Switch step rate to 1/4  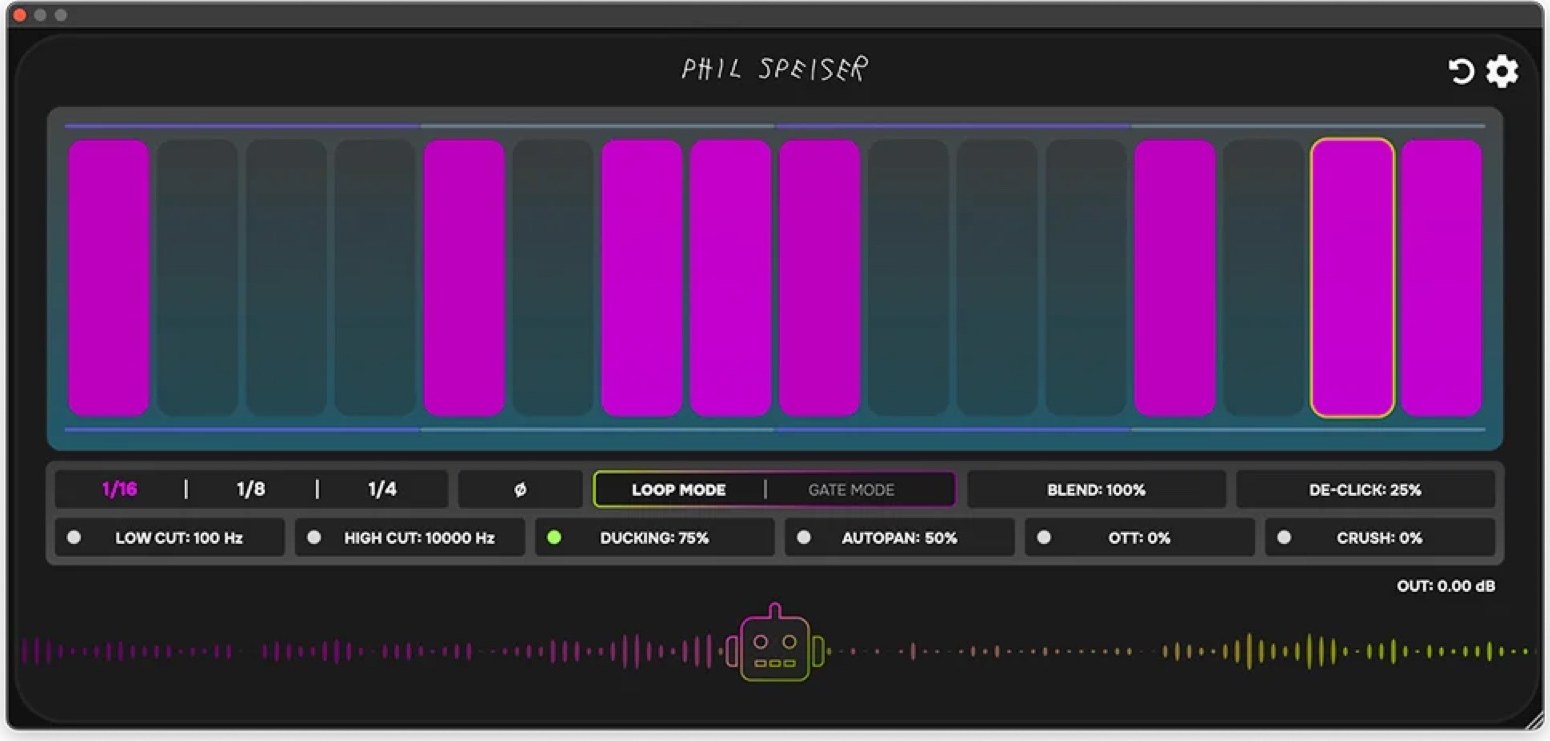382,490
